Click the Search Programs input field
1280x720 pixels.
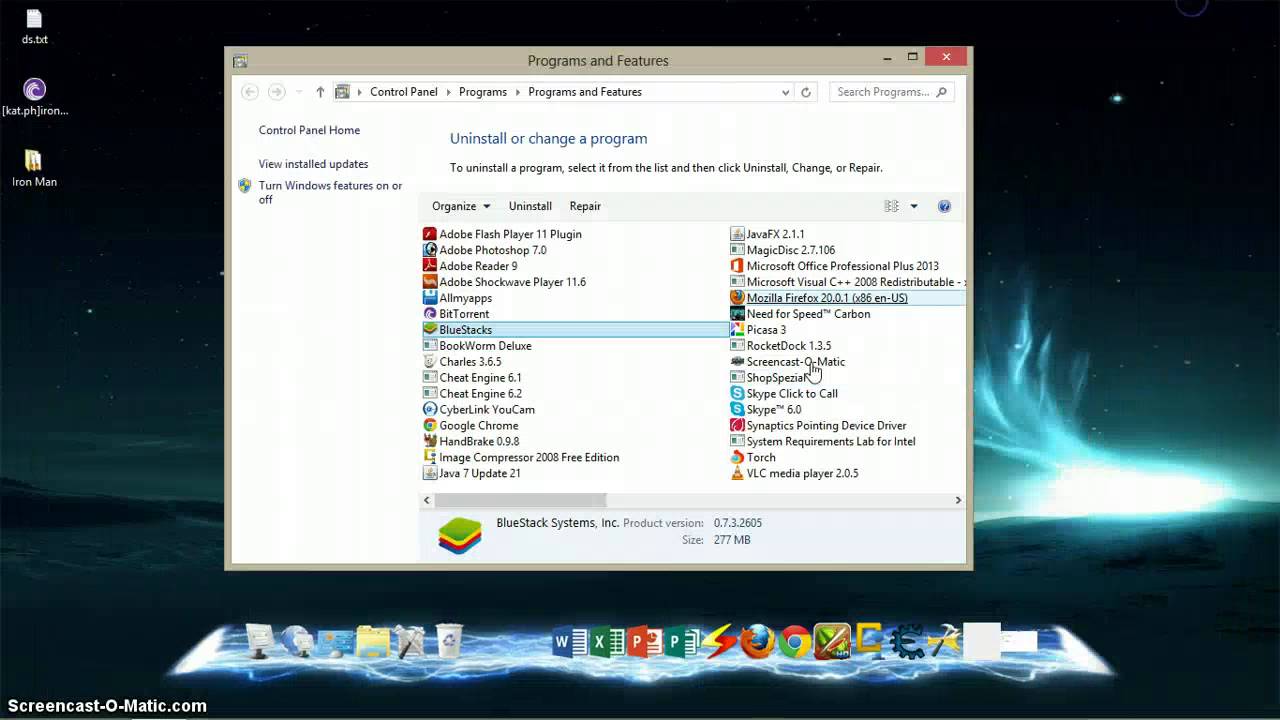[891, 92]
